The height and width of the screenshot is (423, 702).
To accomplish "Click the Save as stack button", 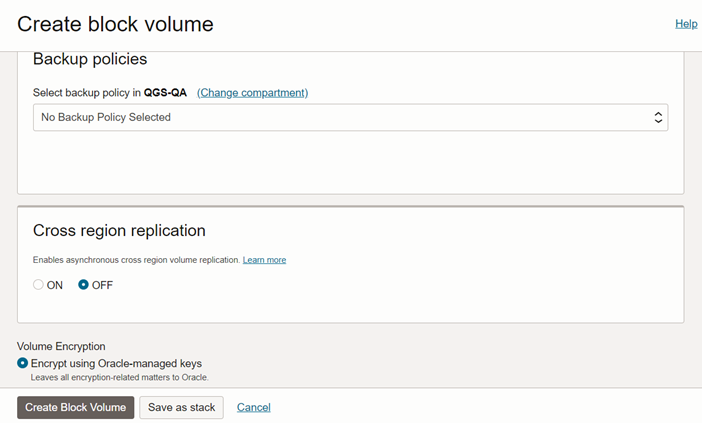I will pyautogui.click(x=181, y=407).
